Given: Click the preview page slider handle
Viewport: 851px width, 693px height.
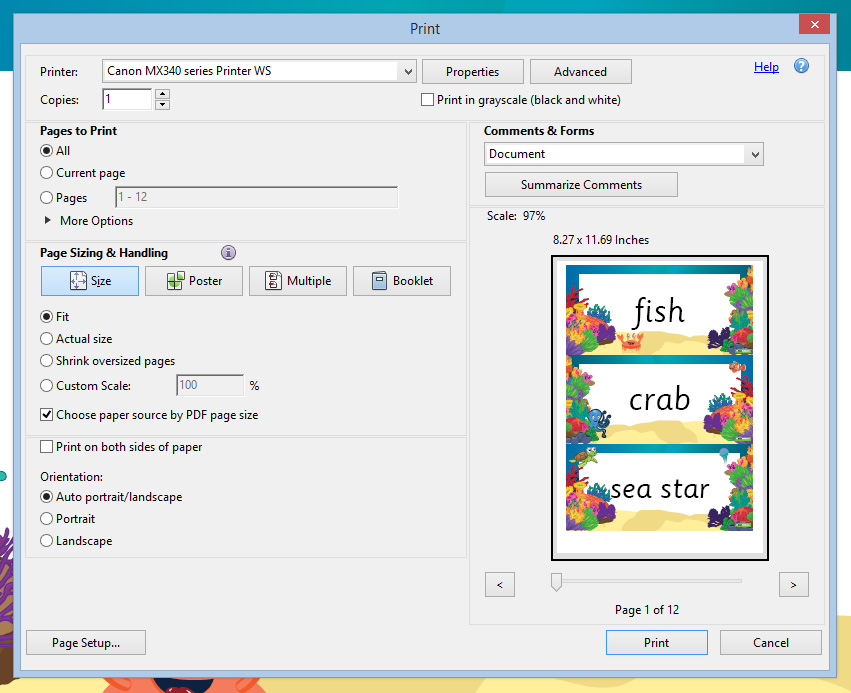Looking at the screenshot, I should (556, 582).
